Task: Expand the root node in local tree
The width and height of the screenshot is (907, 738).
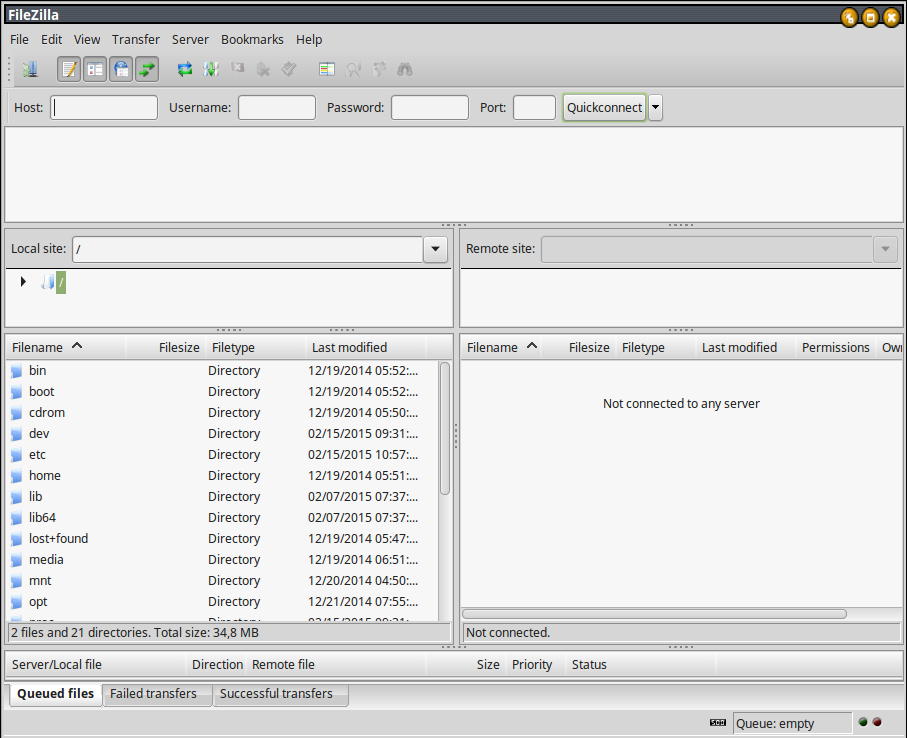Action: (x=23, y=282)
